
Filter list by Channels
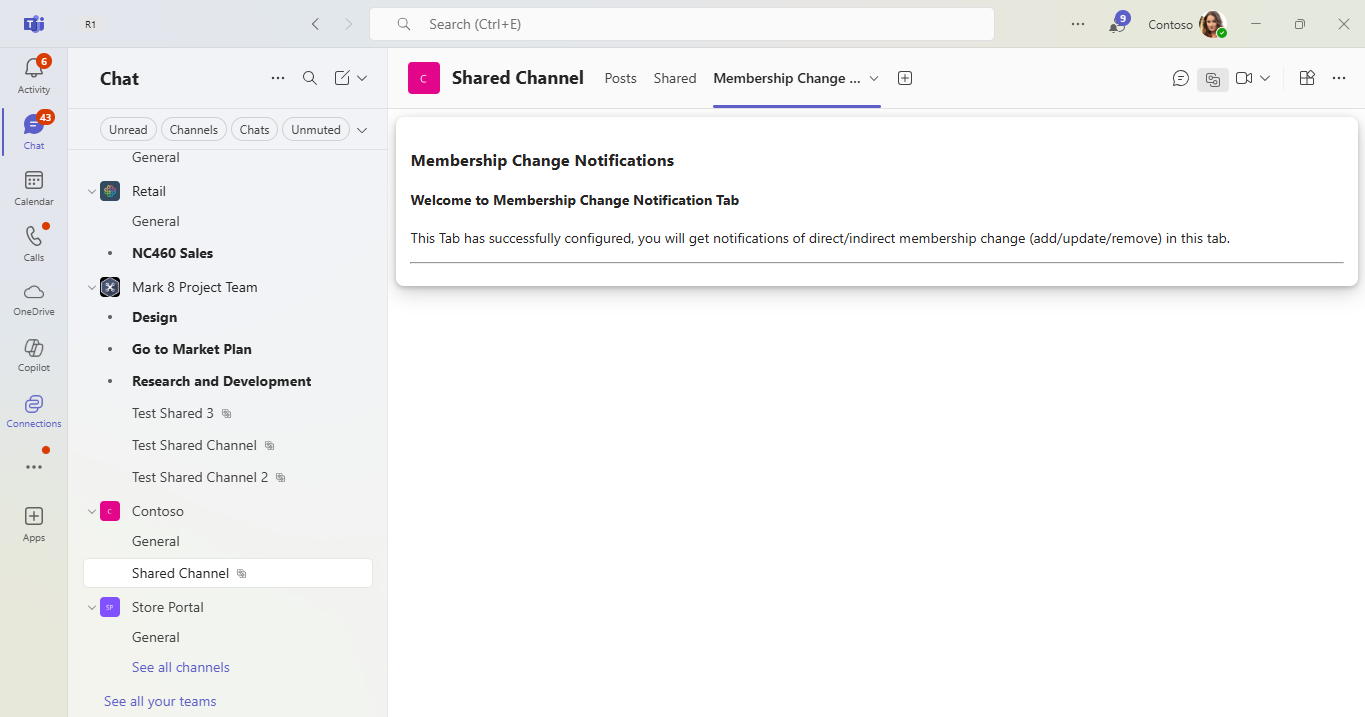(x=194, y=129)
